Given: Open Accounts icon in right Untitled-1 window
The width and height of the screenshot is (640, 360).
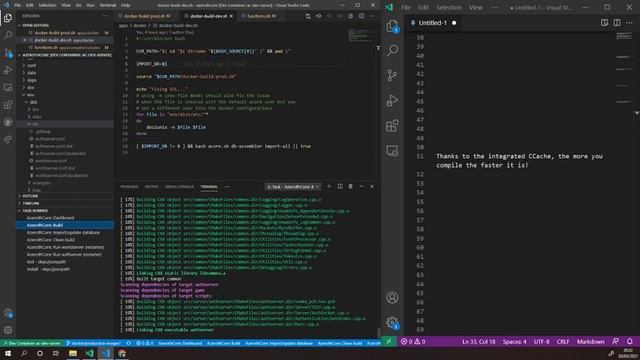Looking at the screenshot, I should pos(392,298).
